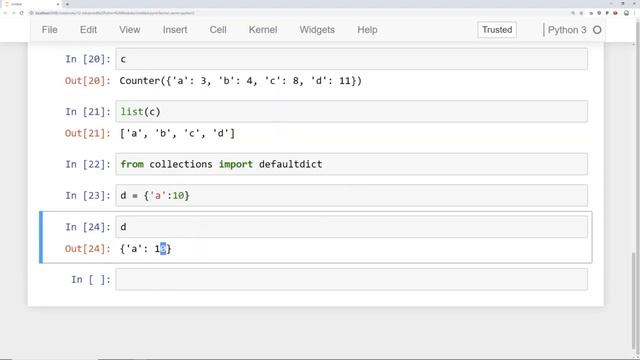Click into the defaultdict import cell
The image size is (640, 360).
coord(351,164)
